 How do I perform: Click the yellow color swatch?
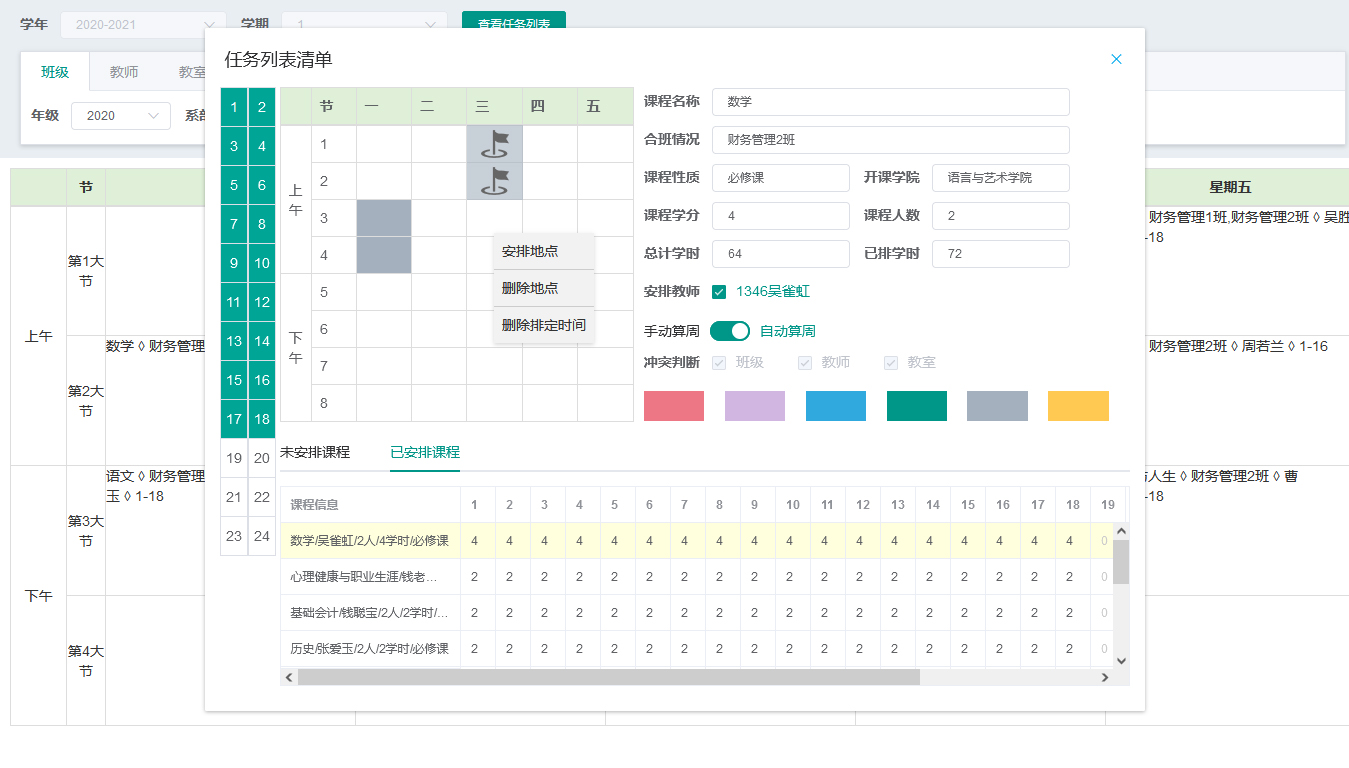[1078, 406]
